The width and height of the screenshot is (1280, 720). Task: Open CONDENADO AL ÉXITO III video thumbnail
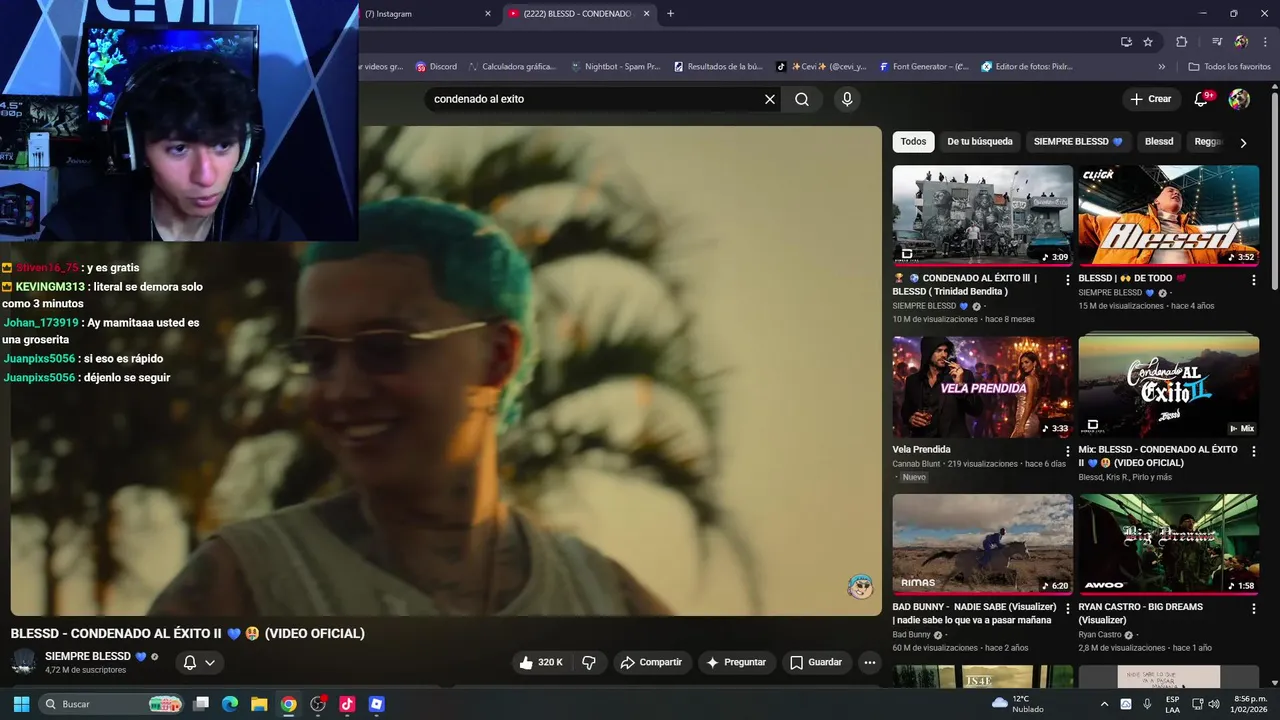coord(983,216)
